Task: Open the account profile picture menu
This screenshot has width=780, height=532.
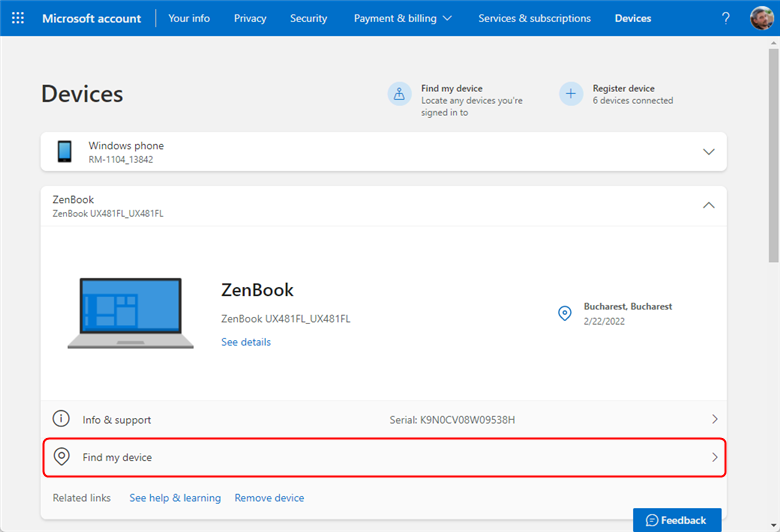Action: tap(762, 18)
